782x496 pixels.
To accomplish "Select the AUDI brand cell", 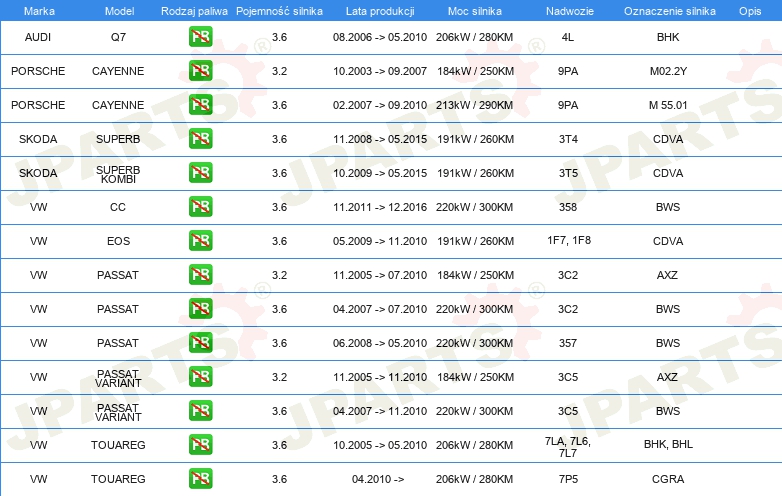I will pos(38,37).
